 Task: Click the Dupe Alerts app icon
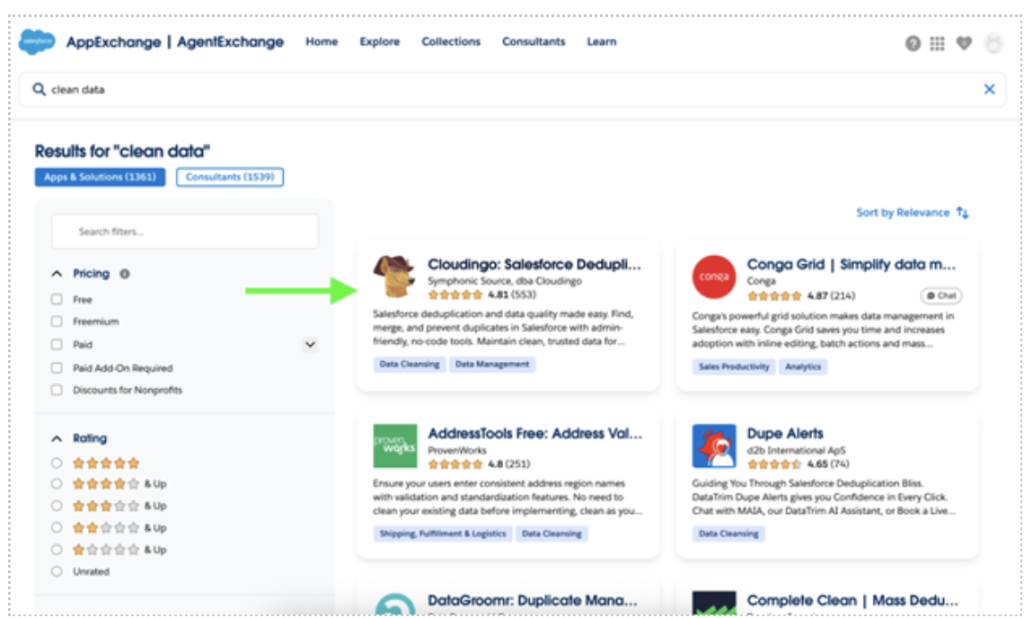click(x=713, y=446)
